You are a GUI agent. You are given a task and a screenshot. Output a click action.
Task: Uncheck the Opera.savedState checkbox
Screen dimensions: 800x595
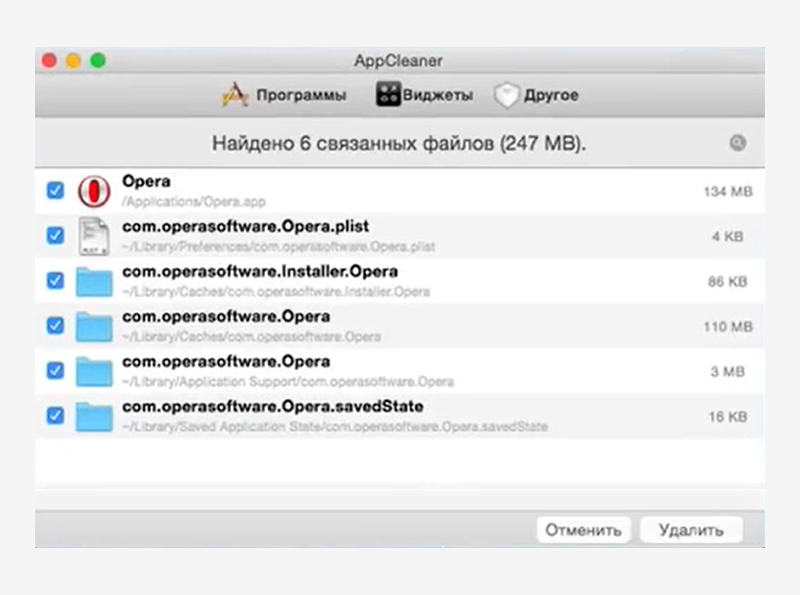click(56, 415)
